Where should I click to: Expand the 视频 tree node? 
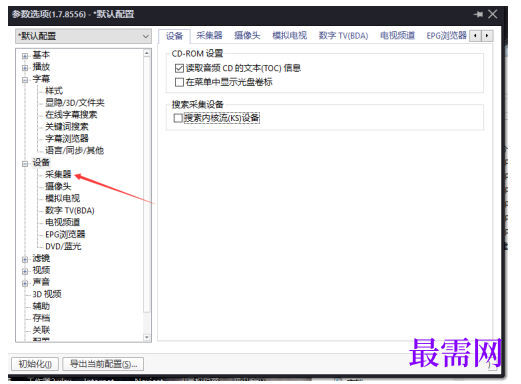click(x=25, y=271)
